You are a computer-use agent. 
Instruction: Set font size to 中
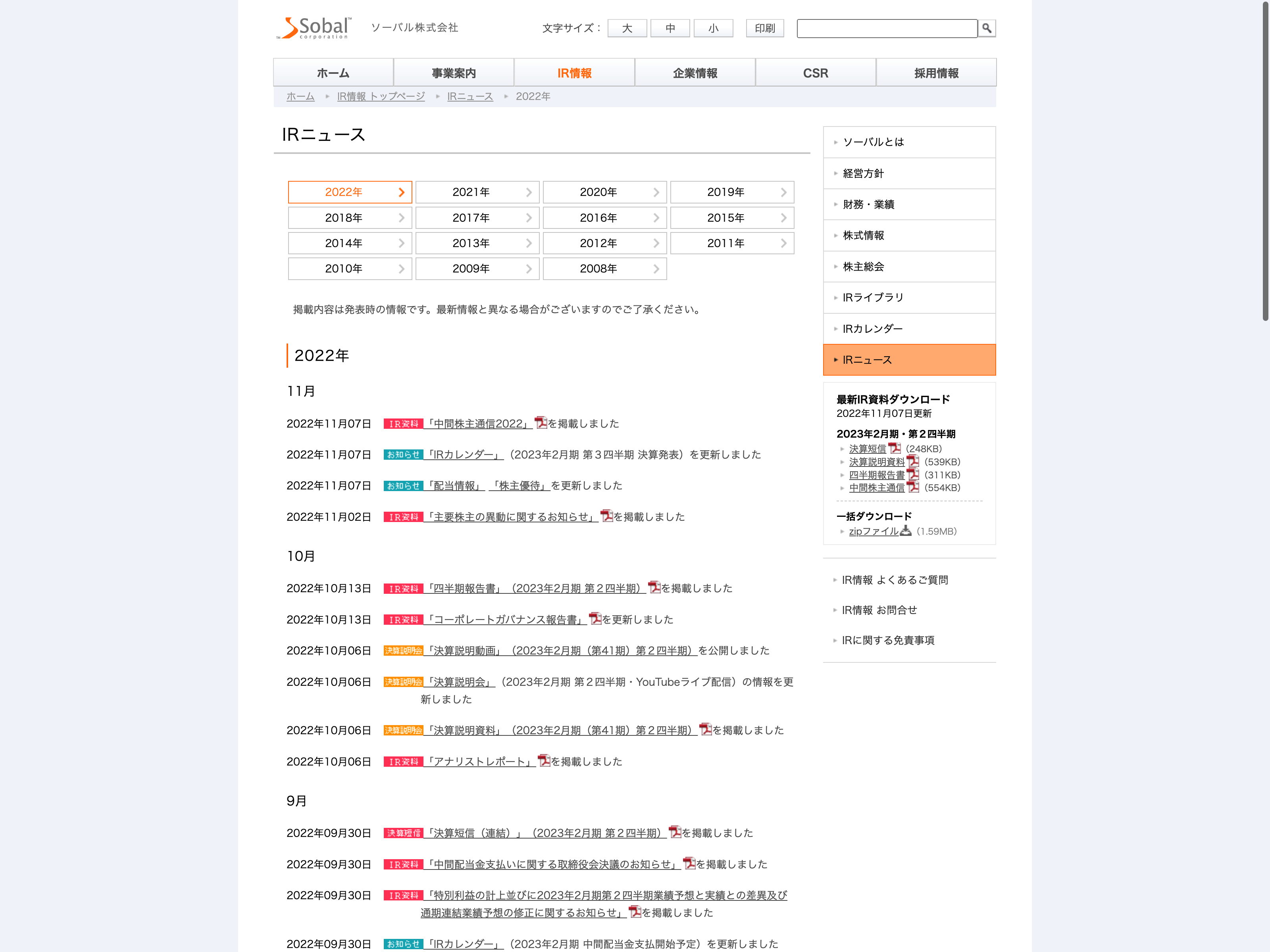[x=670, y=28]
